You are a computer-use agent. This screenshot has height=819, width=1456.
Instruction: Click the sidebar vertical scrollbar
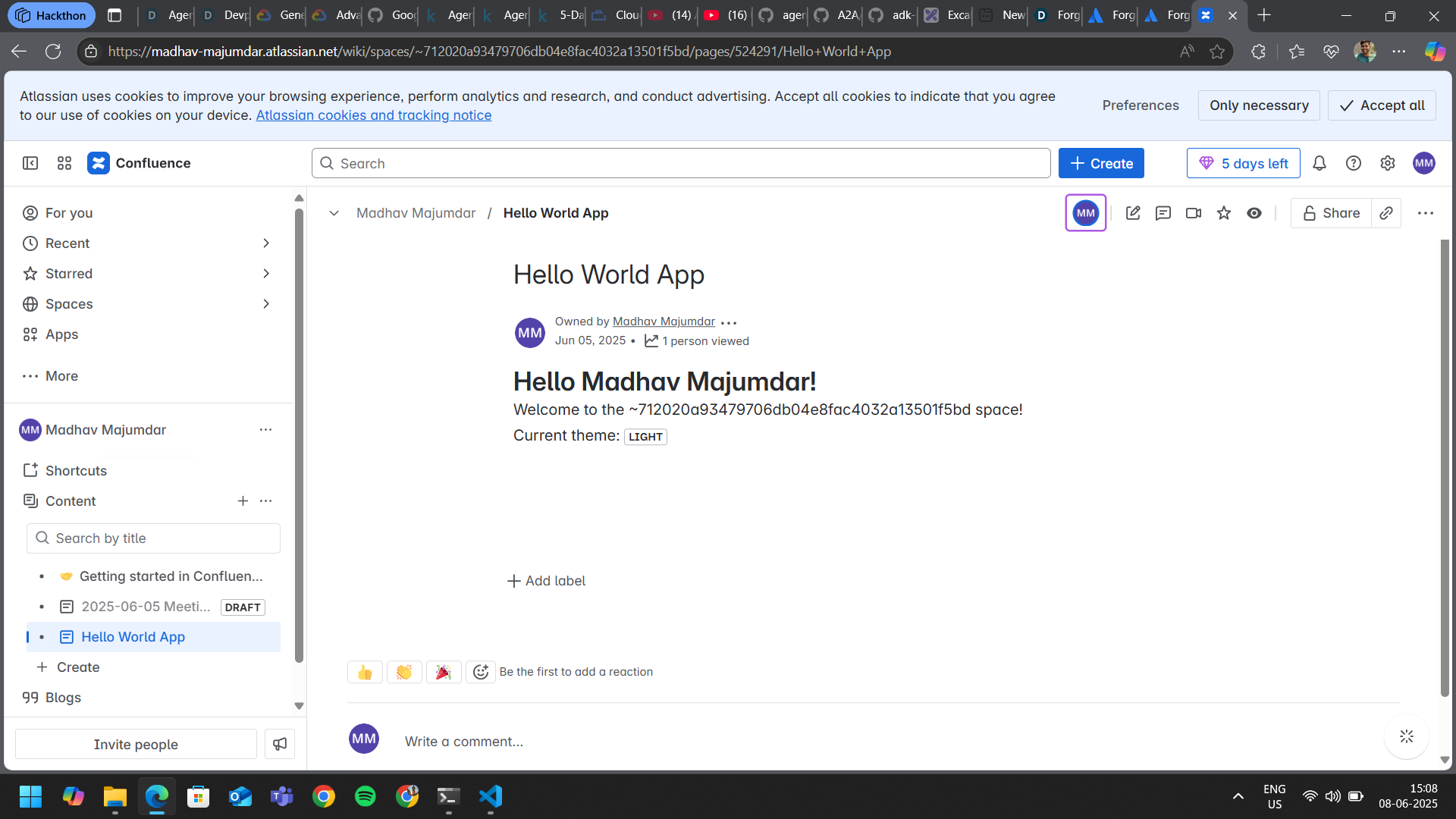coord(299,432)
